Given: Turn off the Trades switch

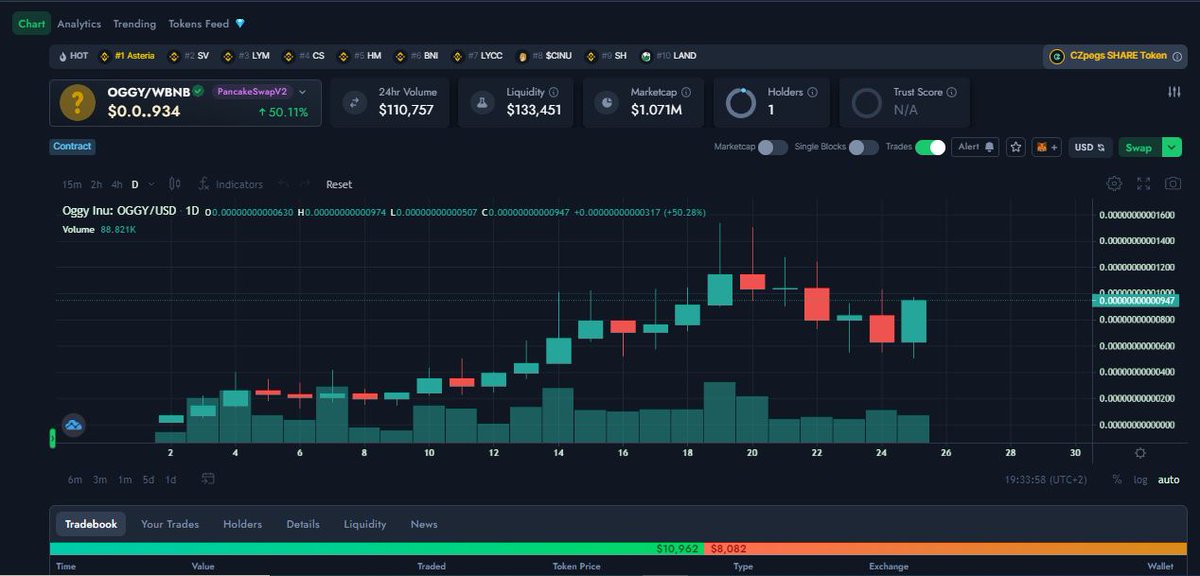Looking at the screenshot, I should 930,147.
